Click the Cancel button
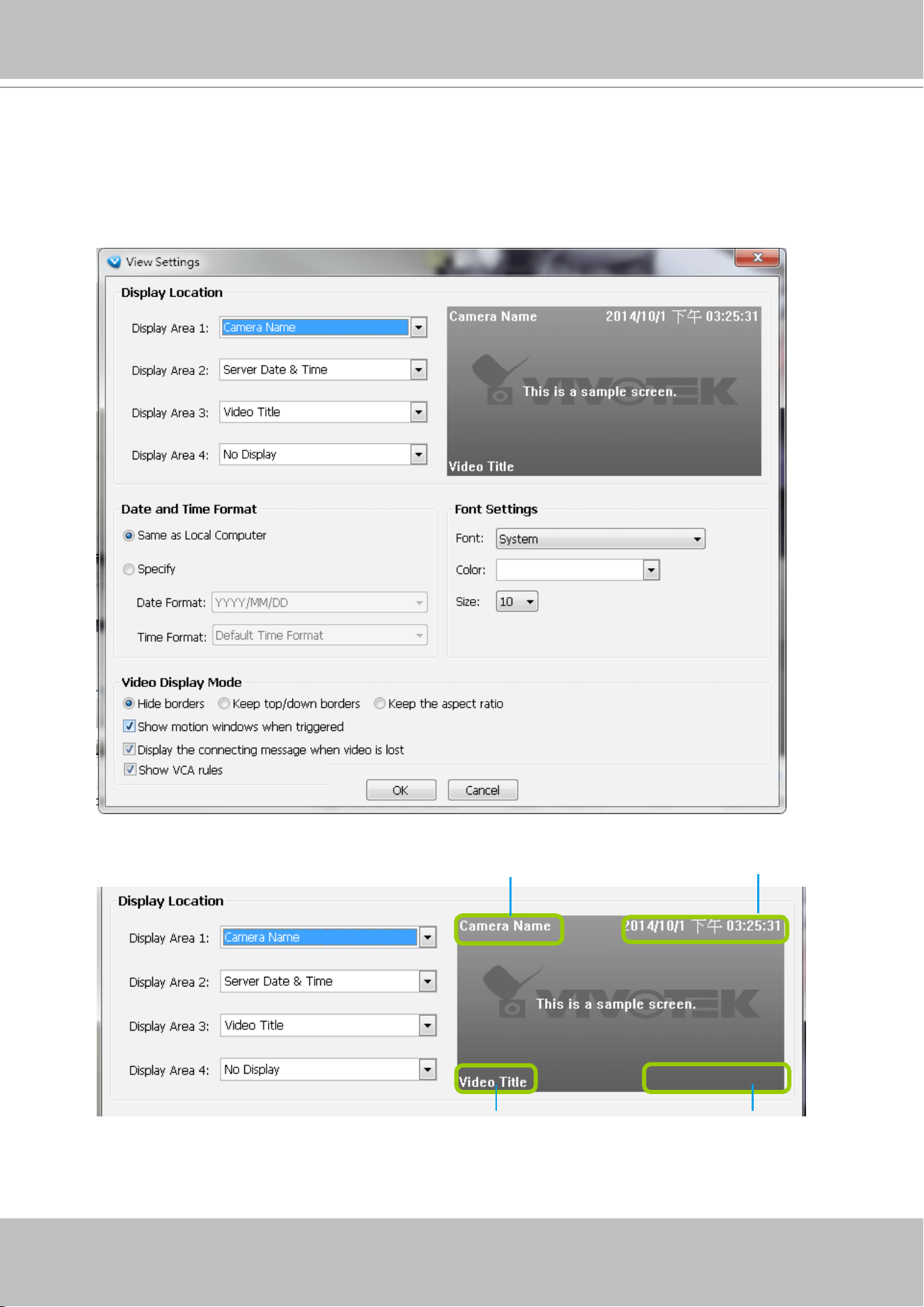The height and width of the screenshot is (1307, 924). (x=483, y=790)
